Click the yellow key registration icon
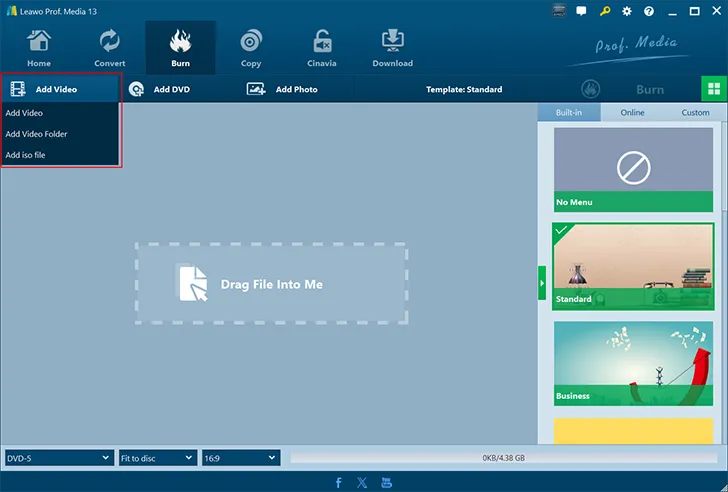The width and height of the screenshot is (728, 492). pos(606,11)
